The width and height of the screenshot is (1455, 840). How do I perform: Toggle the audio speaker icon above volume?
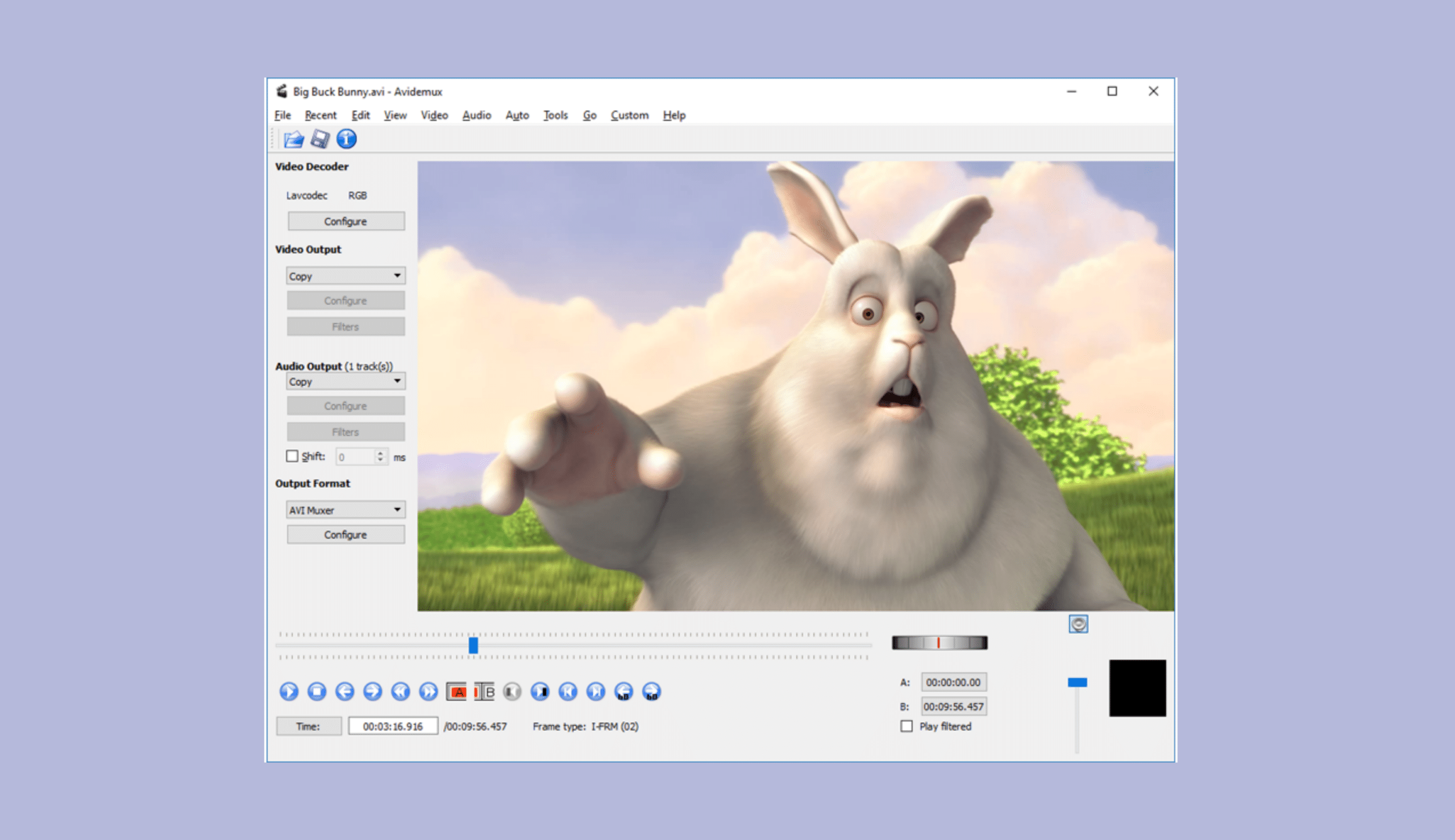click(x=1078, y=623)
